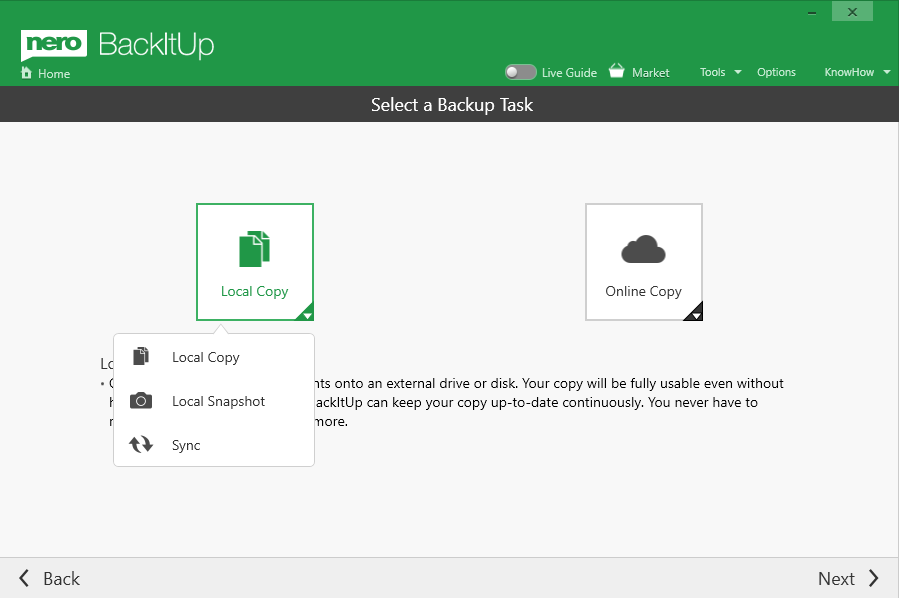Enable the Live Guide toggle
This screenshot has height=598, width=899.
coord(520,72)
